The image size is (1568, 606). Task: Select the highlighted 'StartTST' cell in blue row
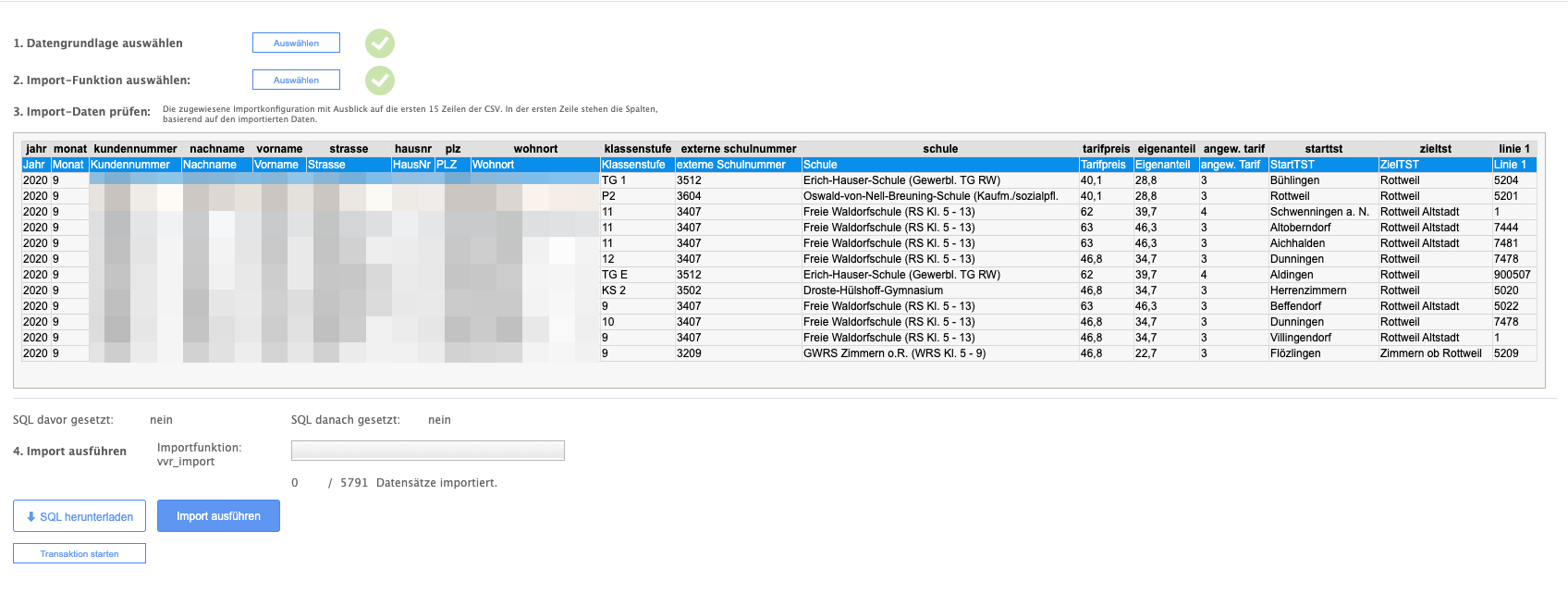pos(1292,165)
